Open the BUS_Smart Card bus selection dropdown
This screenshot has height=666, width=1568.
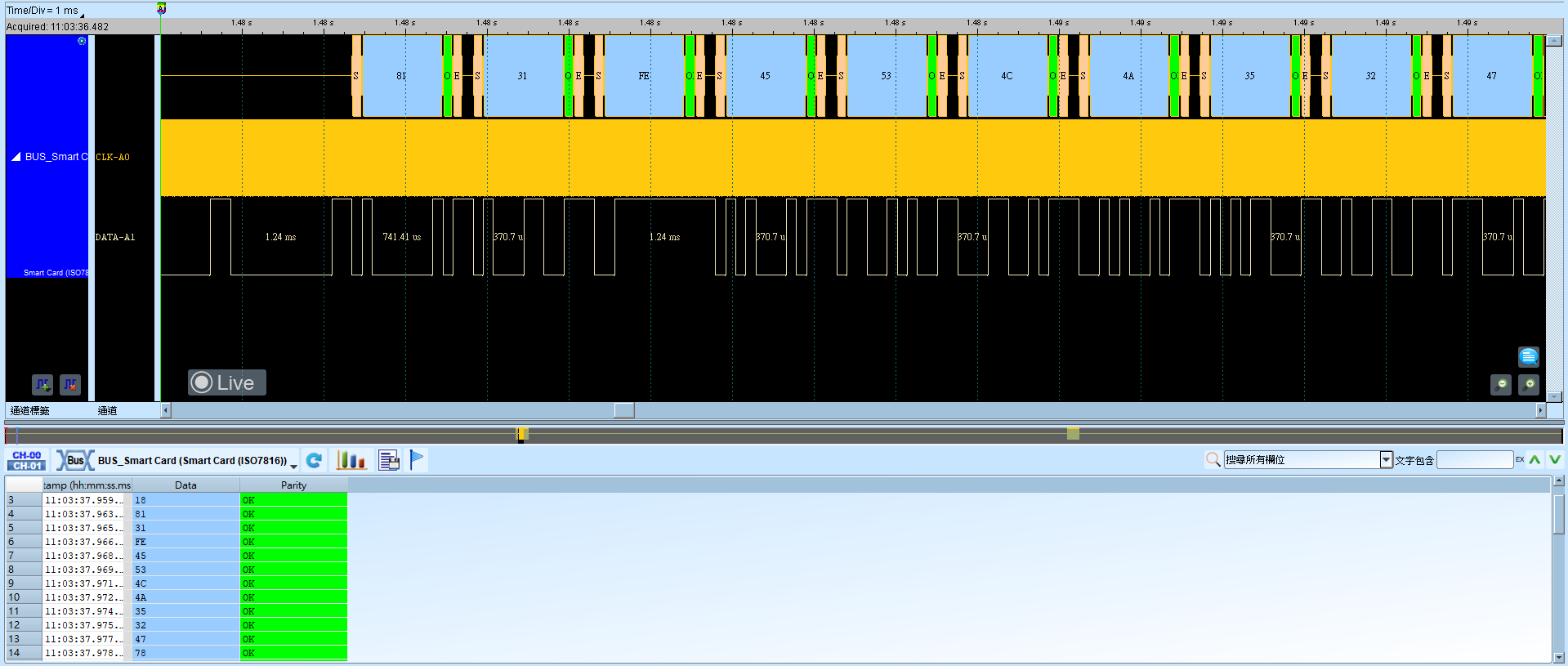click(293, 464)
